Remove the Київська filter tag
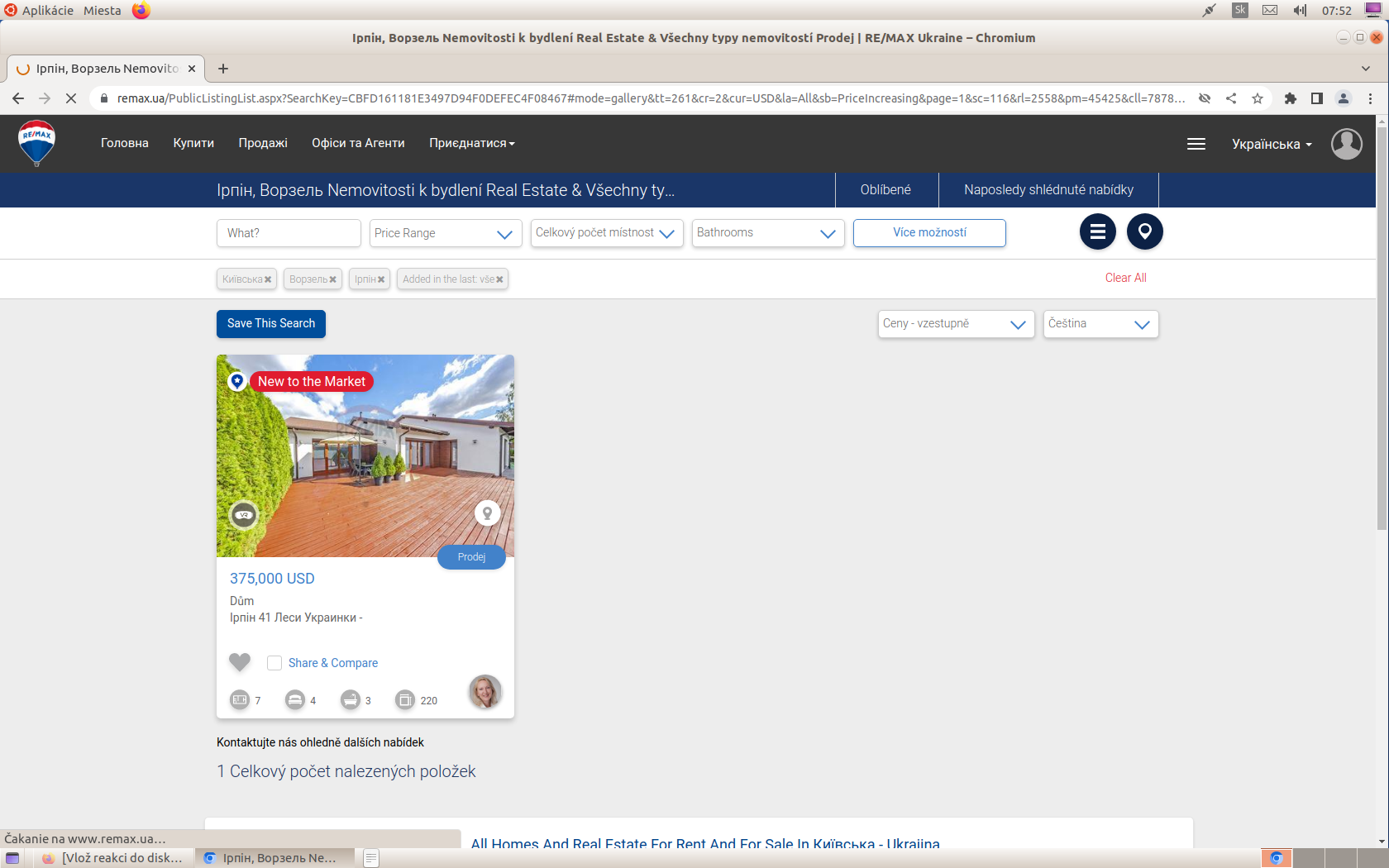The height and width of the screenshot is (868, 1389). click(267, 280)
